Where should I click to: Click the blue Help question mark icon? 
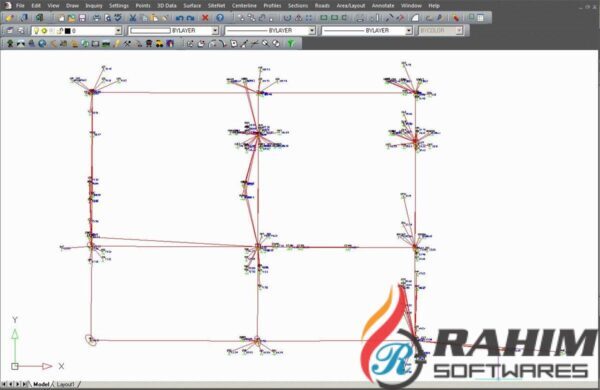[220, 18]
